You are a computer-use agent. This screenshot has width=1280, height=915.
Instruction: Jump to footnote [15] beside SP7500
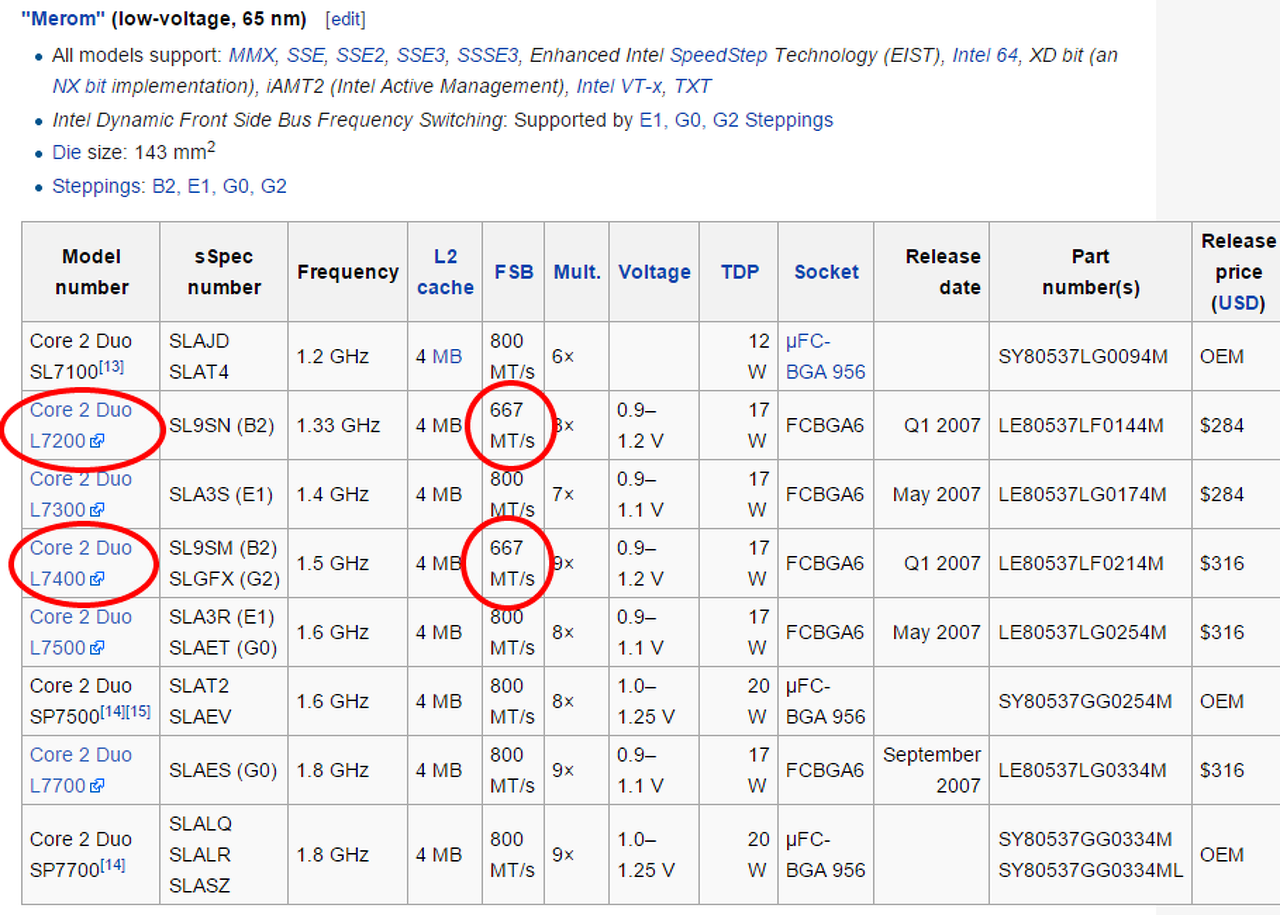tap(138, 711)
